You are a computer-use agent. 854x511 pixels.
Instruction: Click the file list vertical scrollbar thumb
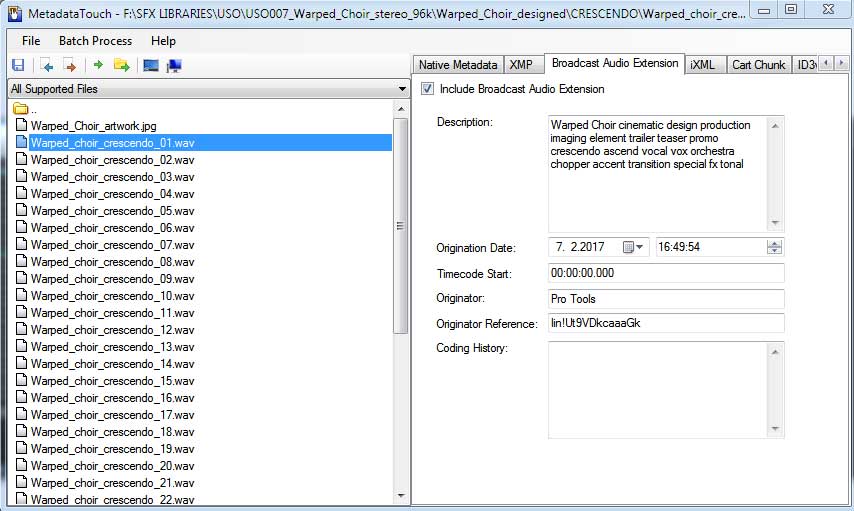(401, 225)
